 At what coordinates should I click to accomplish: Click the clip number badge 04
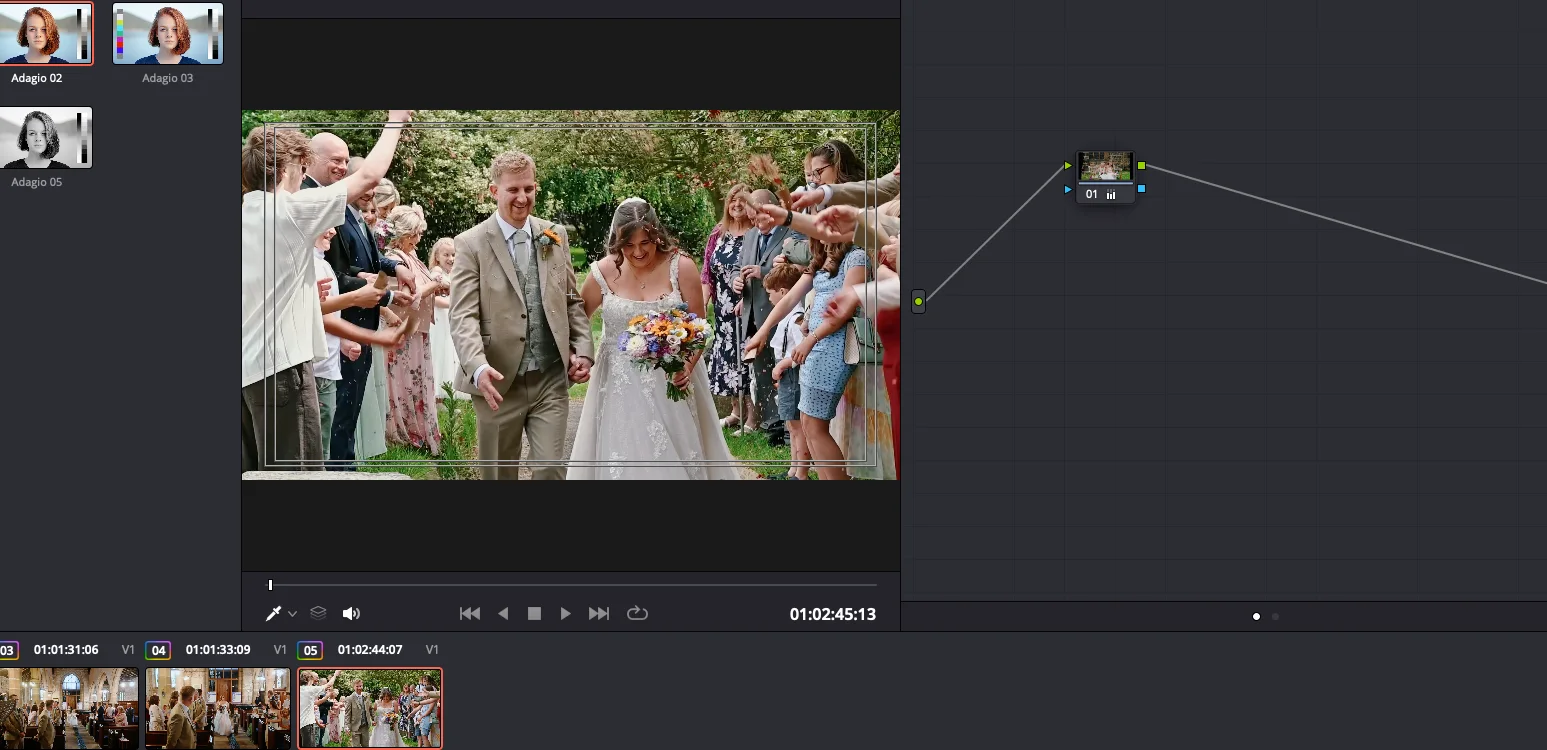point(158,651)
